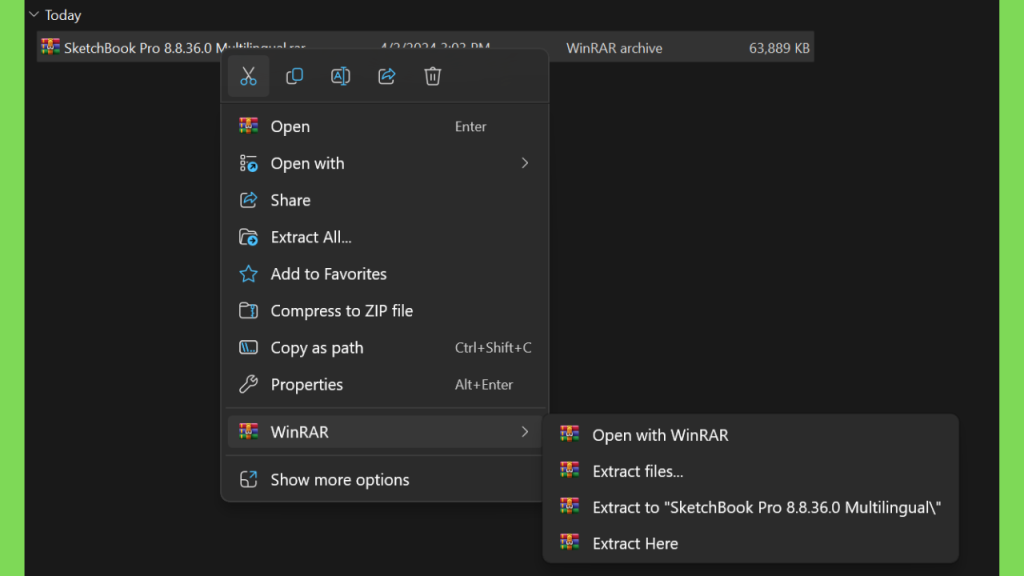Click the SketchBook Pro rar file icon
The height and width of the screenshot is (576, 1024).
click(50, 47)
